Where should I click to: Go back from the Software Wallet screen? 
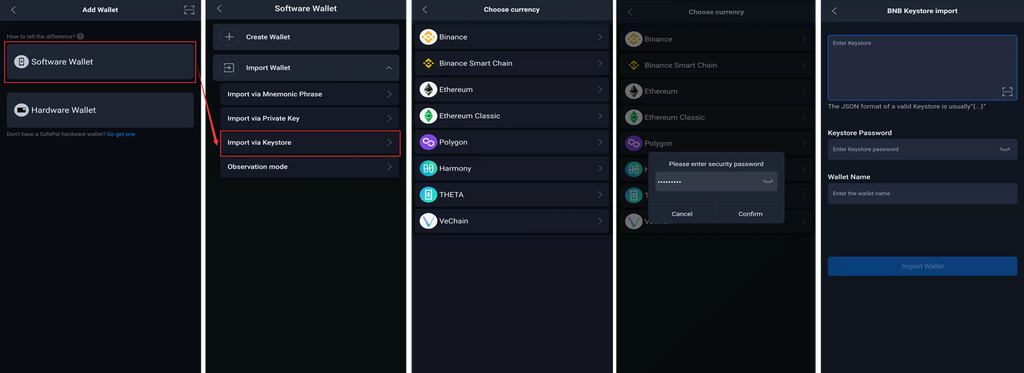(x=219, y=8)
